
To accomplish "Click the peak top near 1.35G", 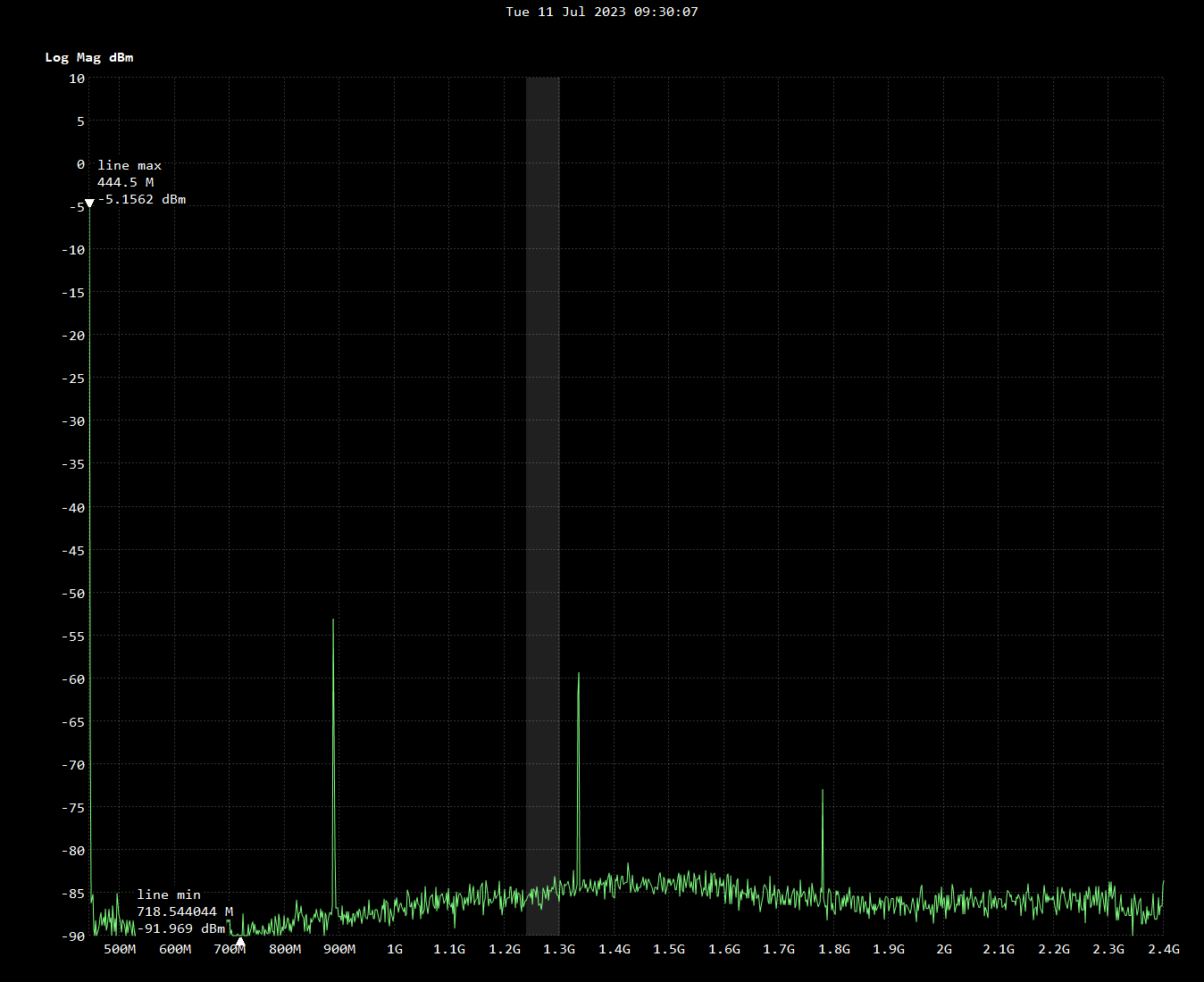I will click(x=579, y=674).
